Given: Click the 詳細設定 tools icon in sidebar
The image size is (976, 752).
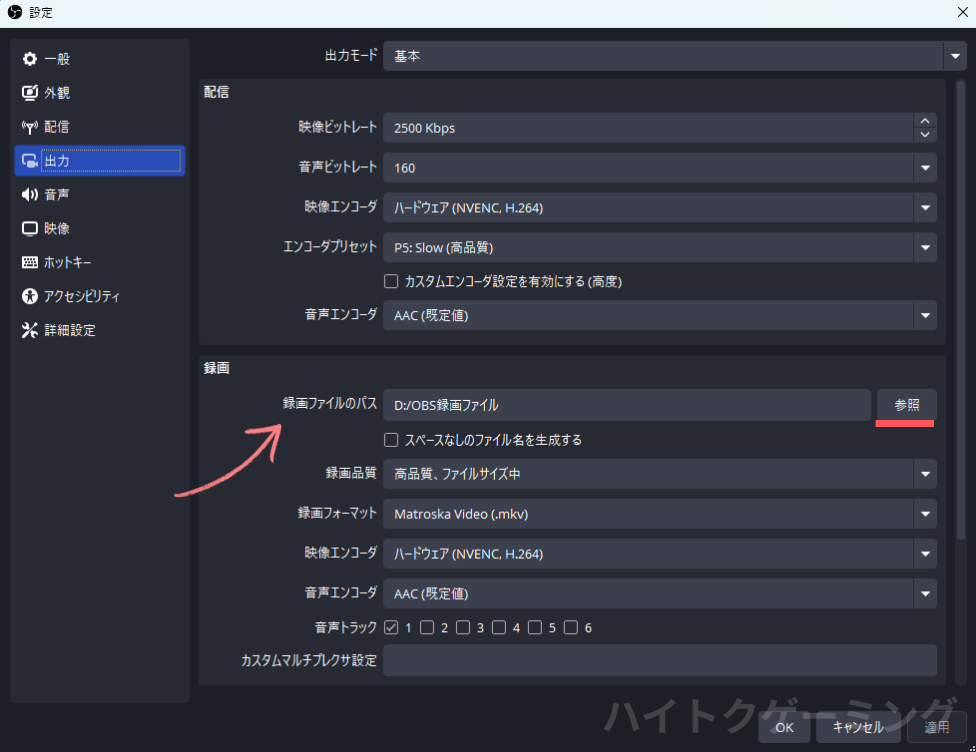Looking at the screenshot, I should tap(29, 330).
